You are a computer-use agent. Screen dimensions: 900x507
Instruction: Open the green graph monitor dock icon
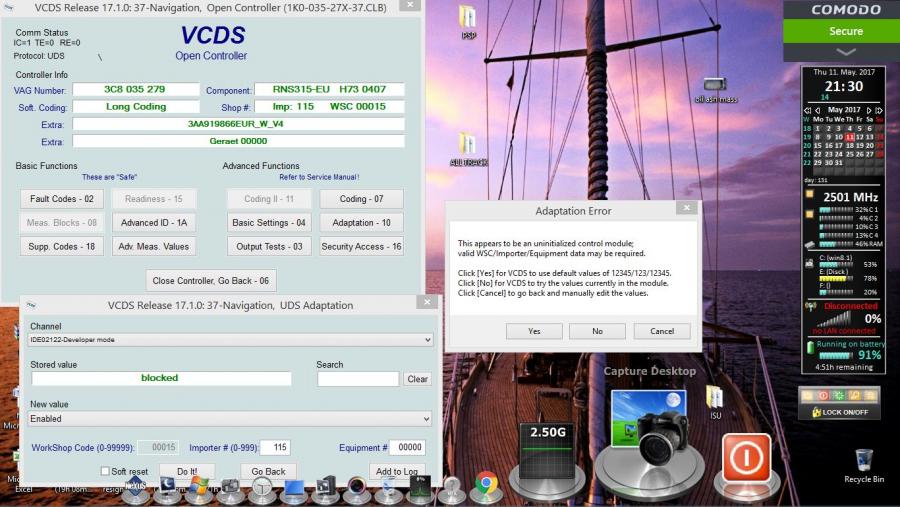[x=420, y=489]
